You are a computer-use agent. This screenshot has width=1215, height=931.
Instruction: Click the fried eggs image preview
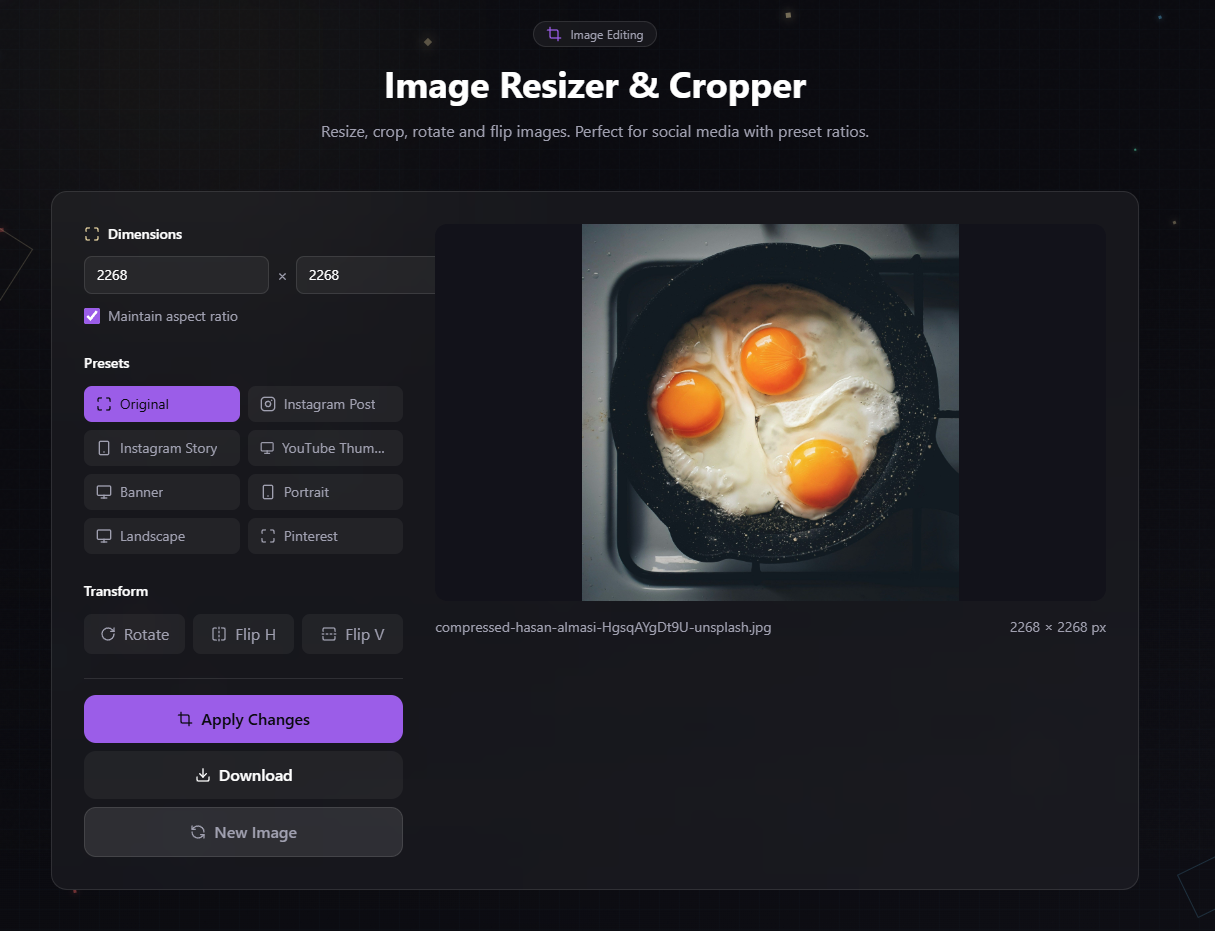(769, 411)
